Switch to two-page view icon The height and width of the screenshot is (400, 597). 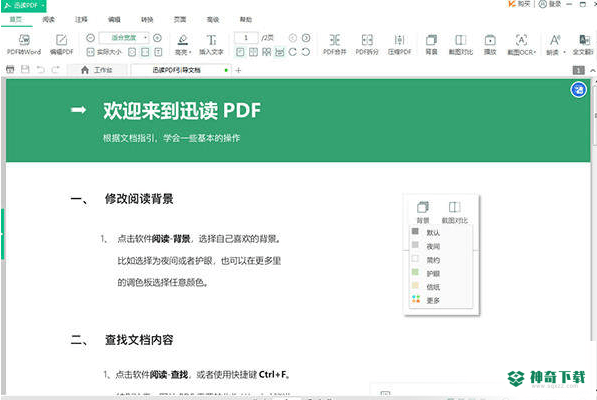tap(253, 52)
